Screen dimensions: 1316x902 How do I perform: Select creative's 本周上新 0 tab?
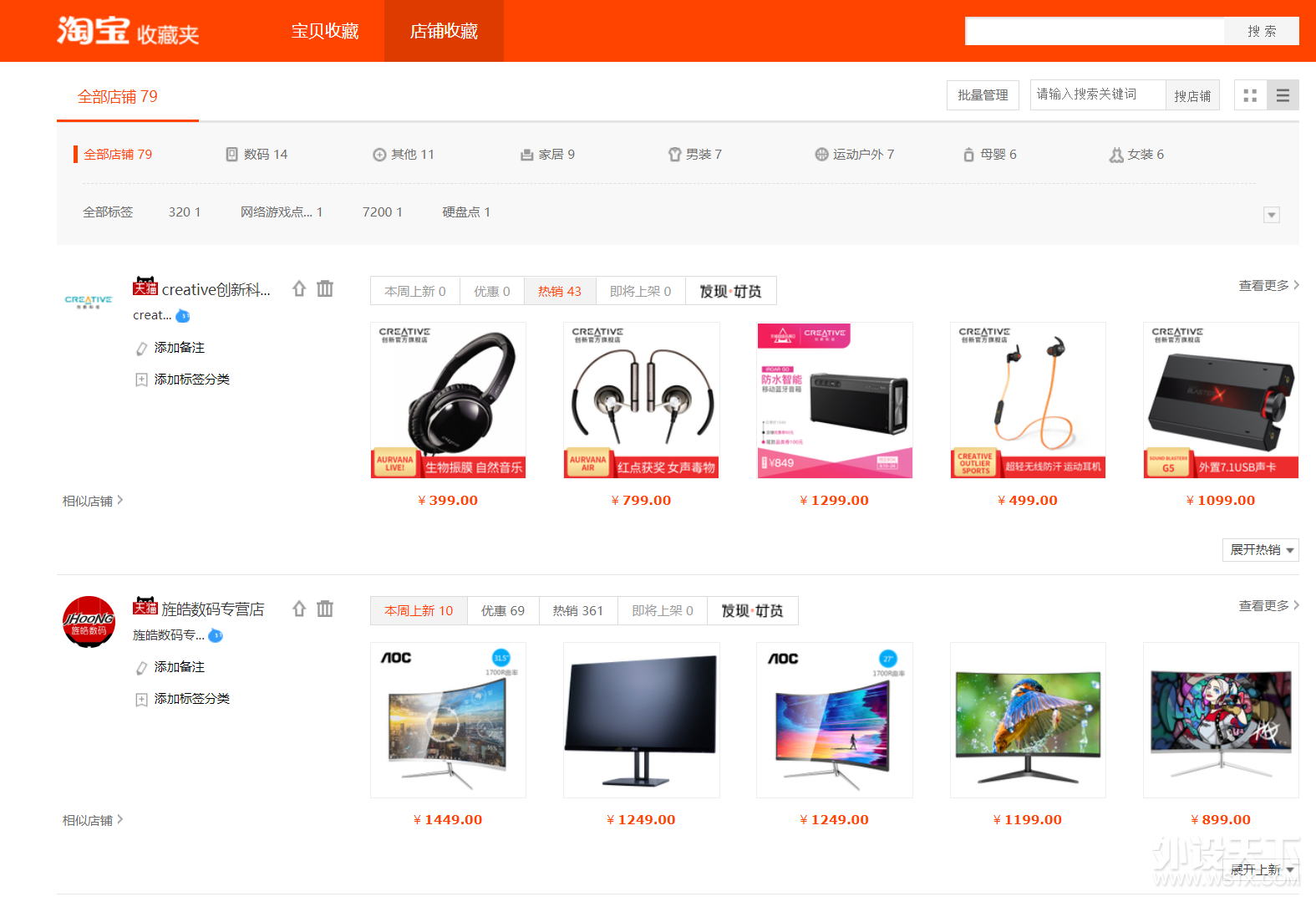pos(415,291)
